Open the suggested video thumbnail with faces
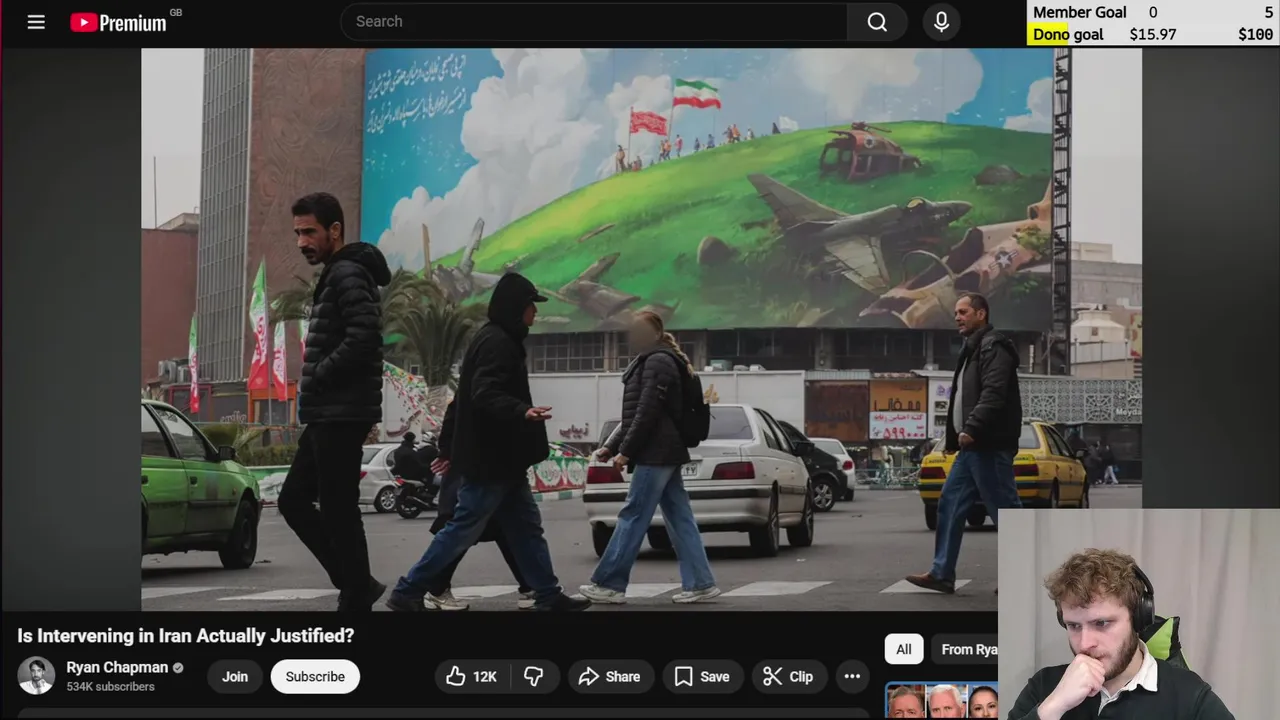The image size is (1280, 720). coord(941,700)
